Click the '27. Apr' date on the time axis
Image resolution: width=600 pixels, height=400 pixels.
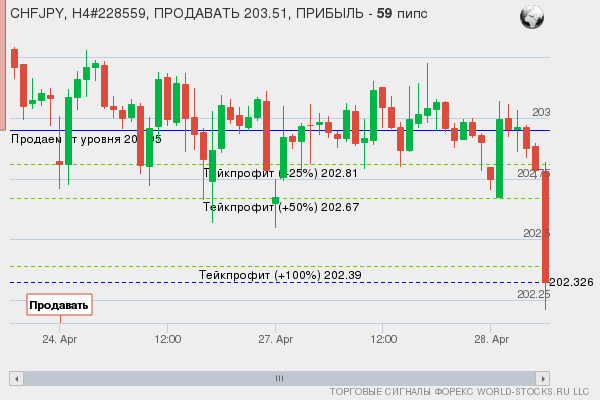coord(276,339)
